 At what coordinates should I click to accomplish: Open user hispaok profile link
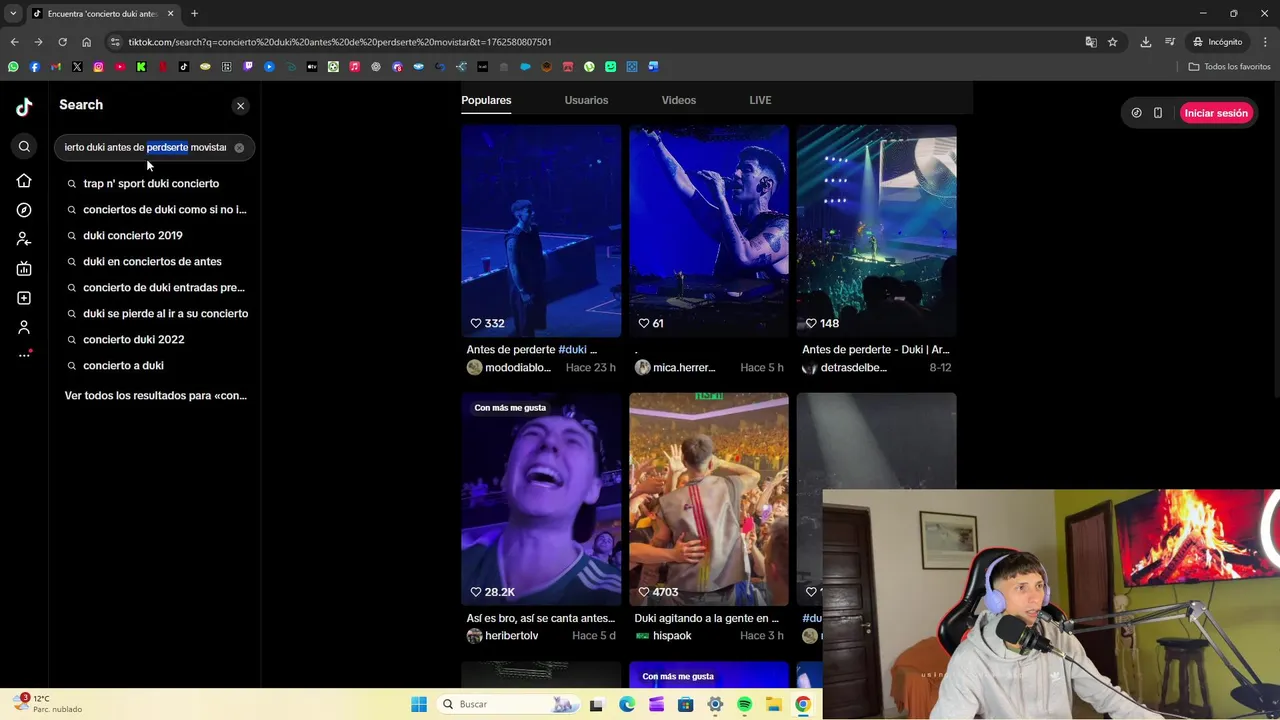[663, 636]
